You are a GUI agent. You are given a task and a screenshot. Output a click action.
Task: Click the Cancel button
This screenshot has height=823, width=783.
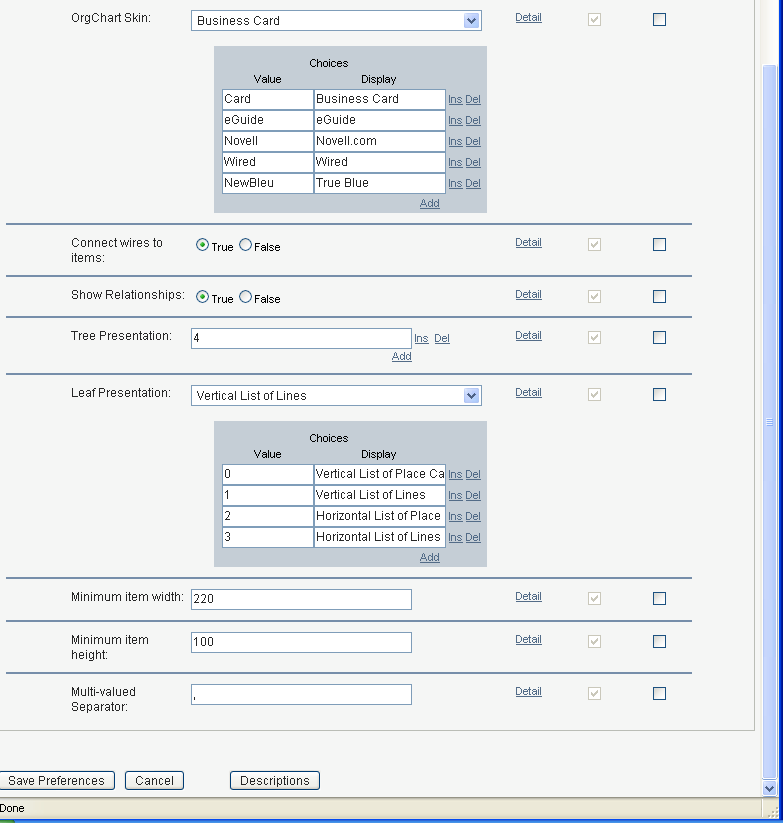pyautogui.click(x=154, y=780)
